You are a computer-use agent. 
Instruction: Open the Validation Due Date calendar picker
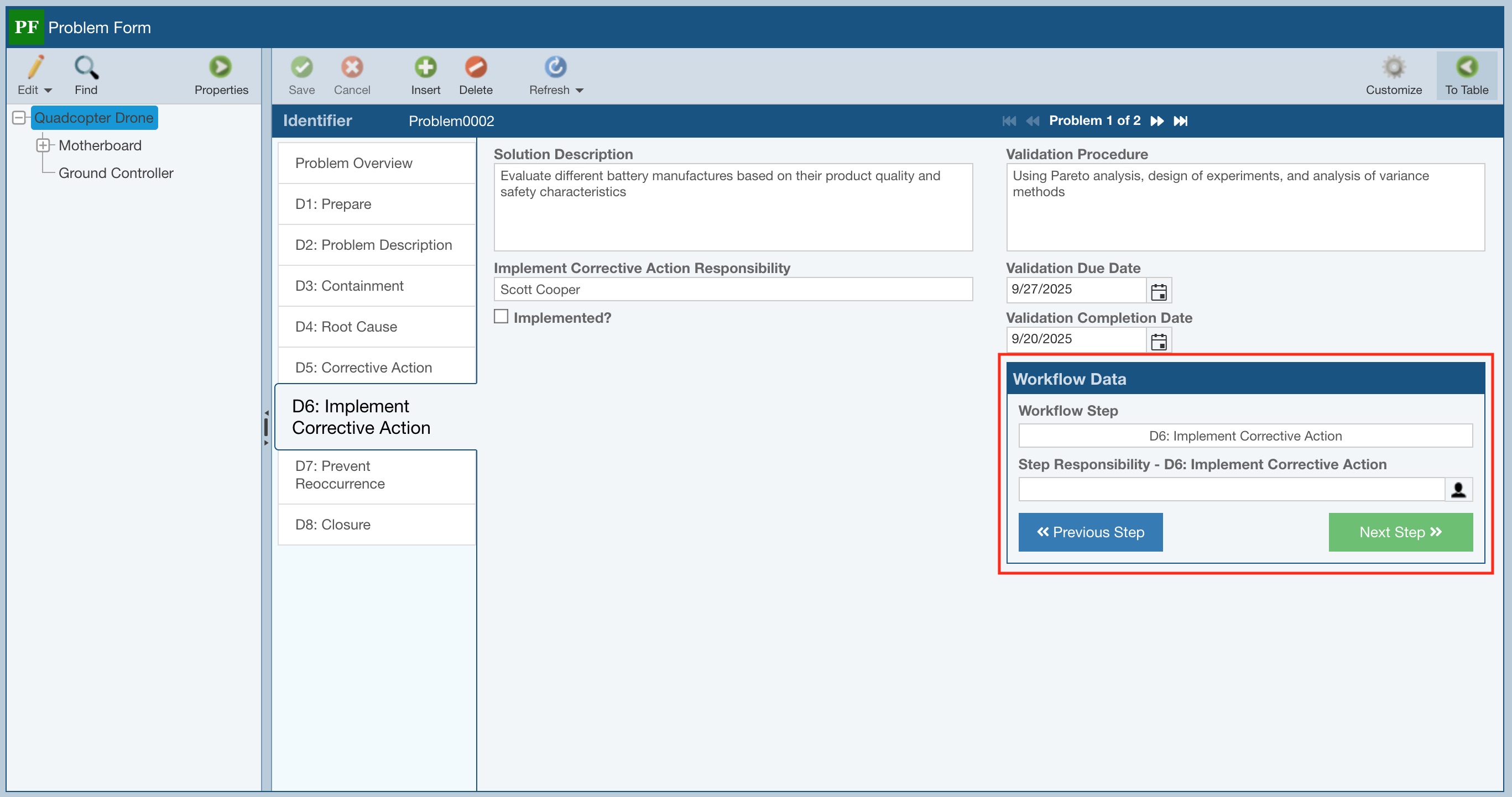coord(1158,291)
